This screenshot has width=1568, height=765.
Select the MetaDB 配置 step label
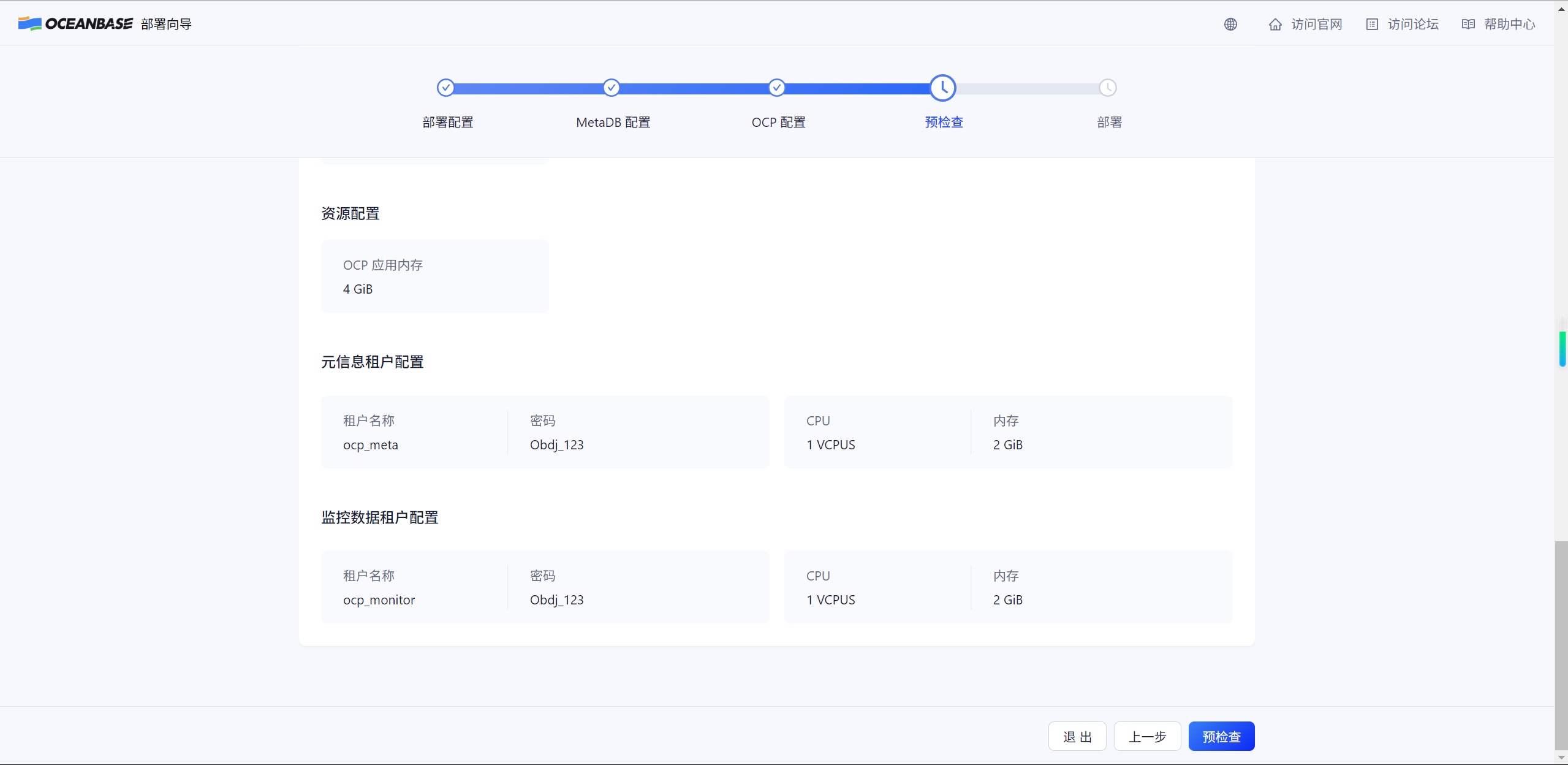click(613, 122)
